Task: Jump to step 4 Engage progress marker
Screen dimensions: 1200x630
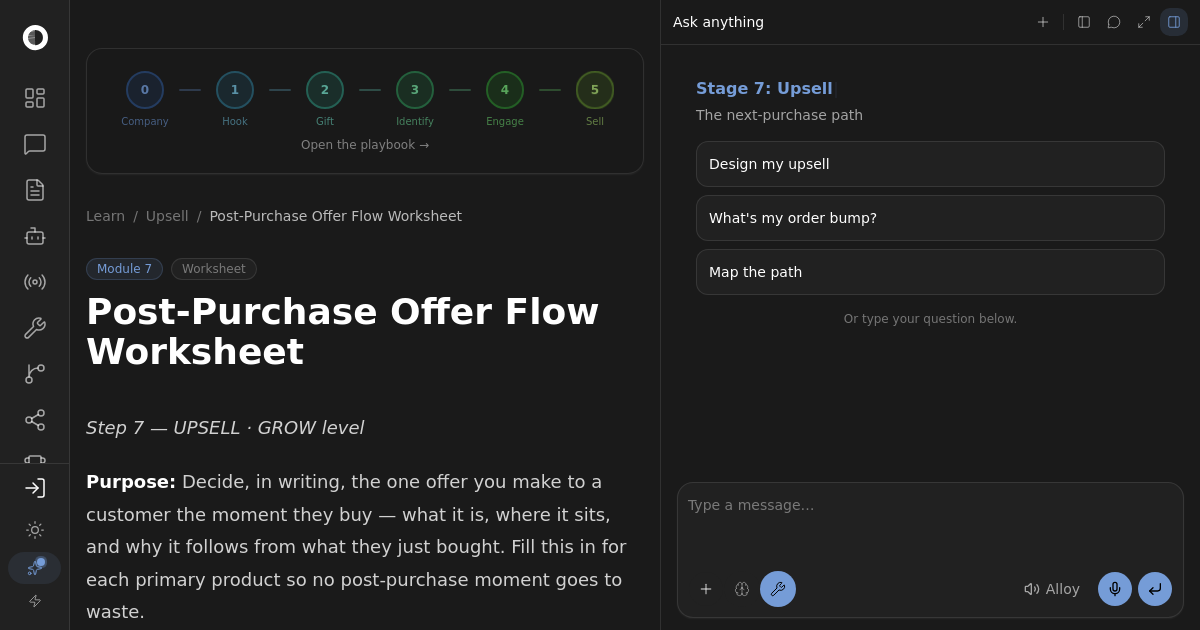Action: click(x=505, y=90)
